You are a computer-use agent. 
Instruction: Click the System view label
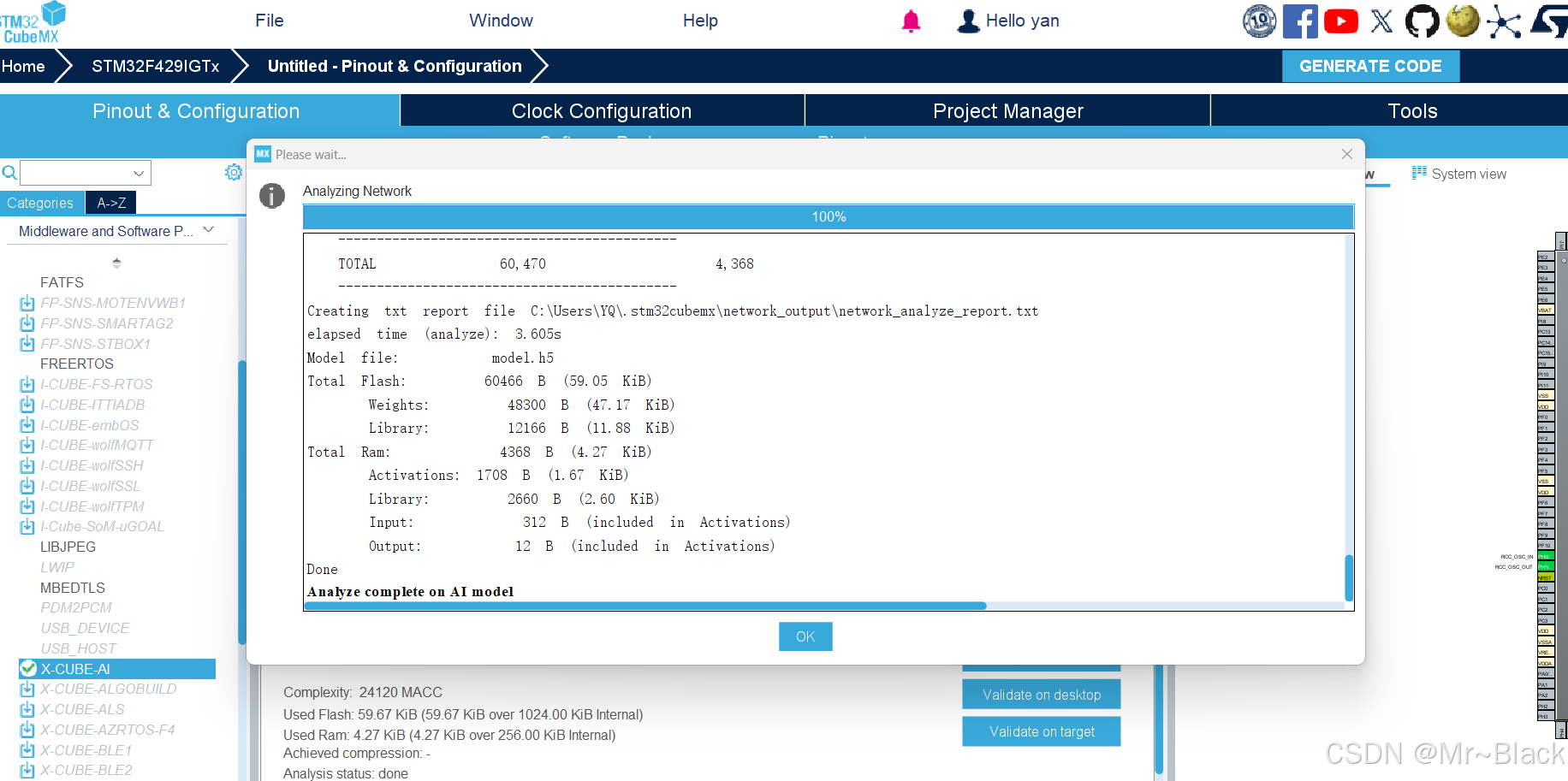click(1469, 174)
